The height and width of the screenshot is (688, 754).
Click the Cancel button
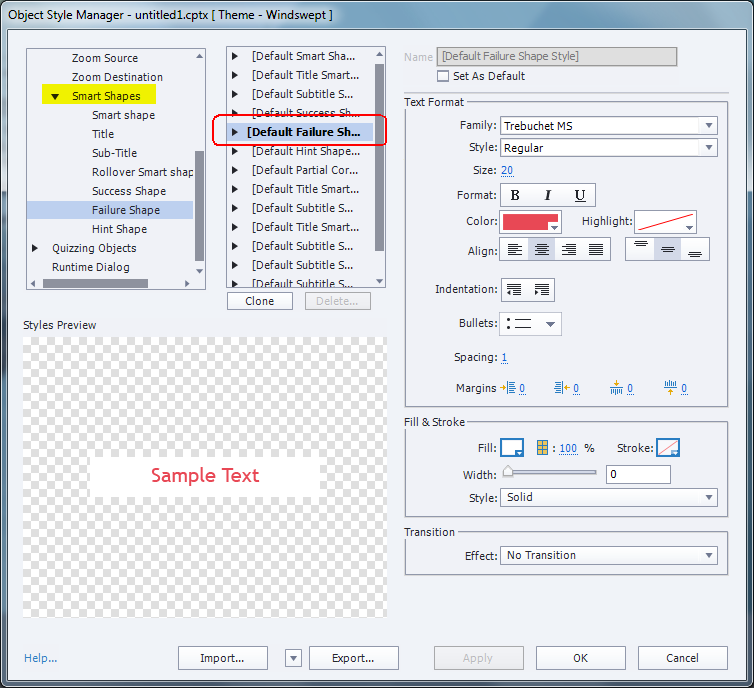682,658
